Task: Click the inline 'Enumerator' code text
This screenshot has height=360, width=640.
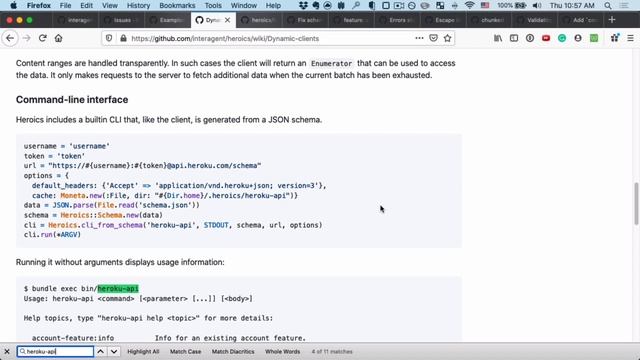Action: click(x=331, y=63)
